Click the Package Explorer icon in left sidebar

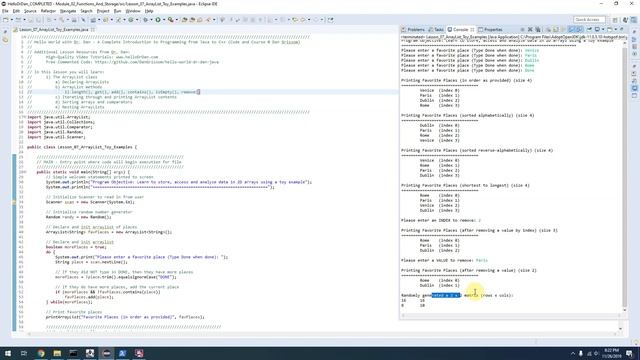5,40
